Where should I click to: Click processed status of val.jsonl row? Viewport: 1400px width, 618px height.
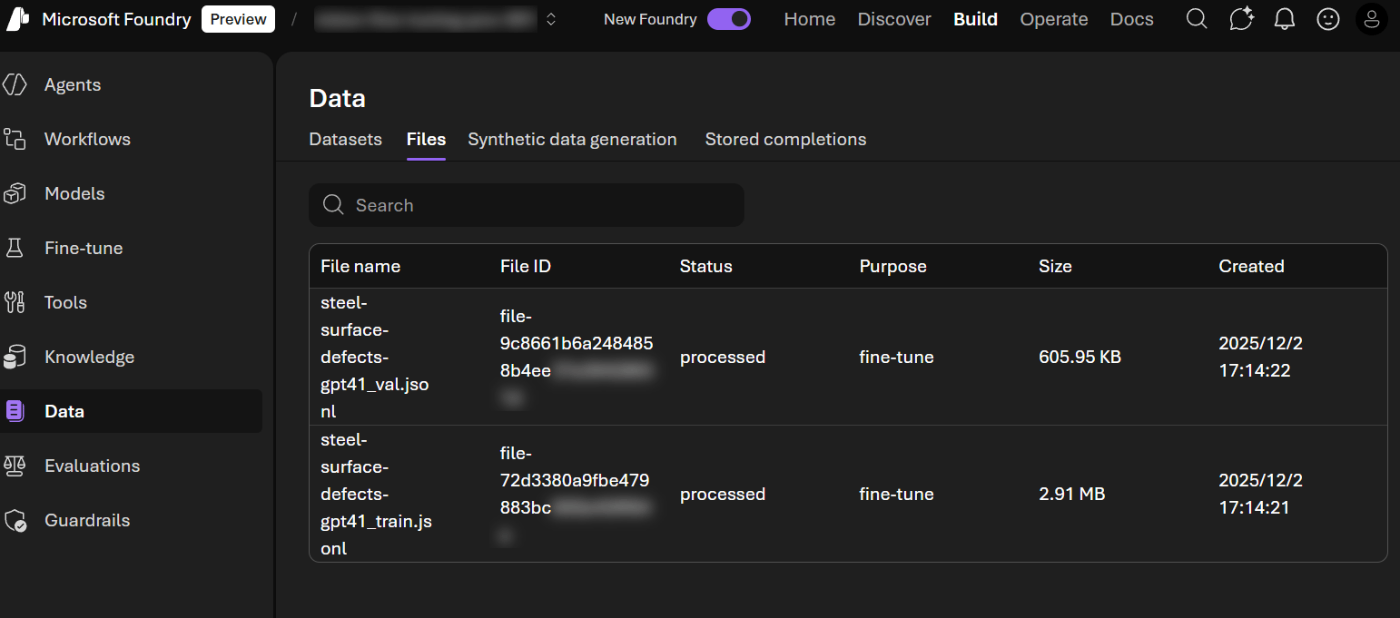click(723, 357)
